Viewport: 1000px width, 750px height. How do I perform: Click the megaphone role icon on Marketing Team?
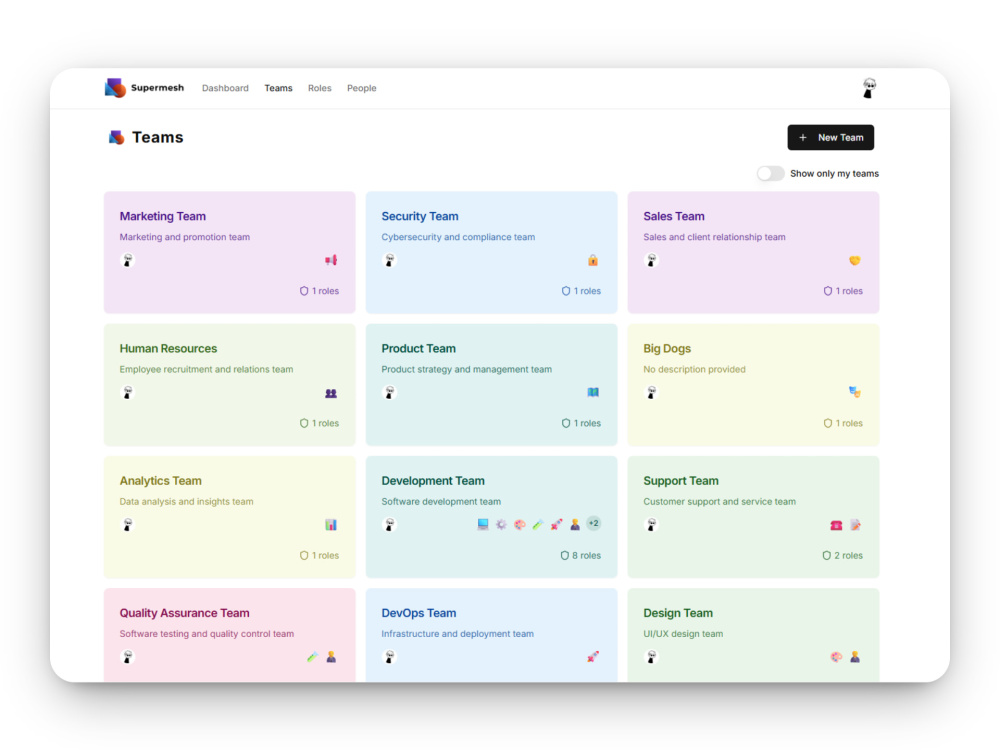pyautogui.click(x=331, y=260)
